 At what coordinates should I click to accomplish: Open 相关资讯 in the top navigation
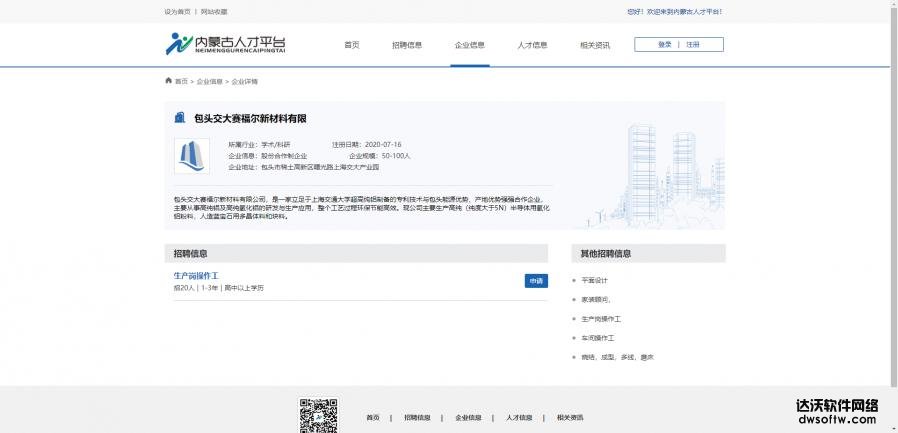(x=594, y=45)
